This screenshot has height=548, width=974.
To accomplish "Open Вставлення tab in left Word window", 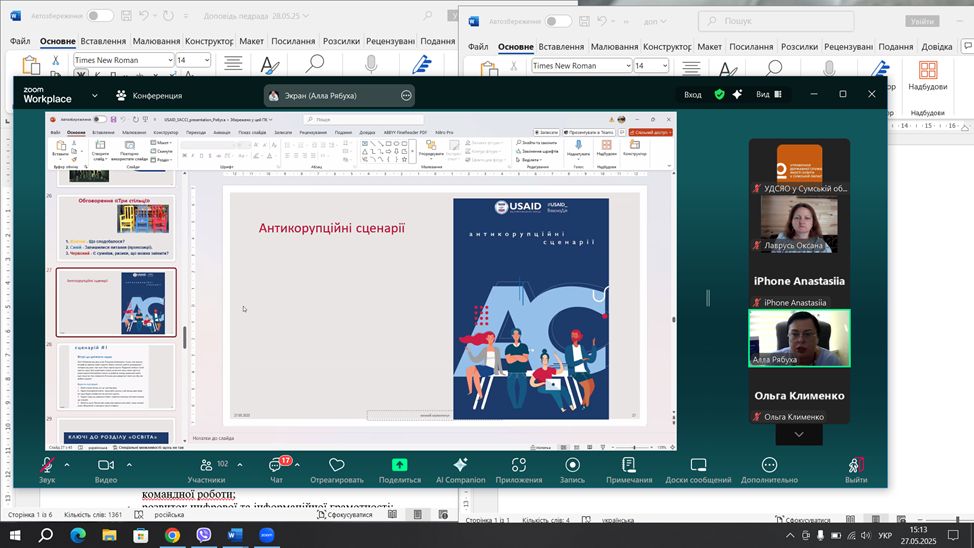I will point(103,41).
